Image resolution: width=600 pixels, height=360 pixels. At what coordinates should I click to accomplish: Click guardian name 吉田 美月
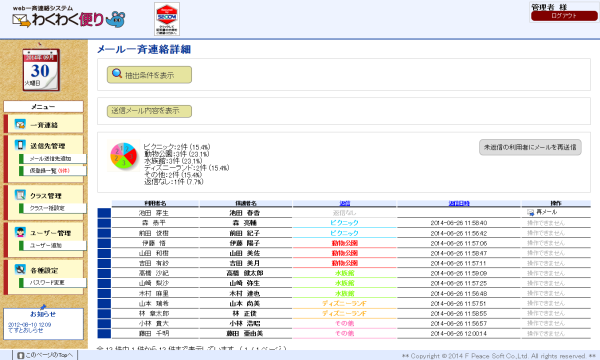tap(245, 263)
